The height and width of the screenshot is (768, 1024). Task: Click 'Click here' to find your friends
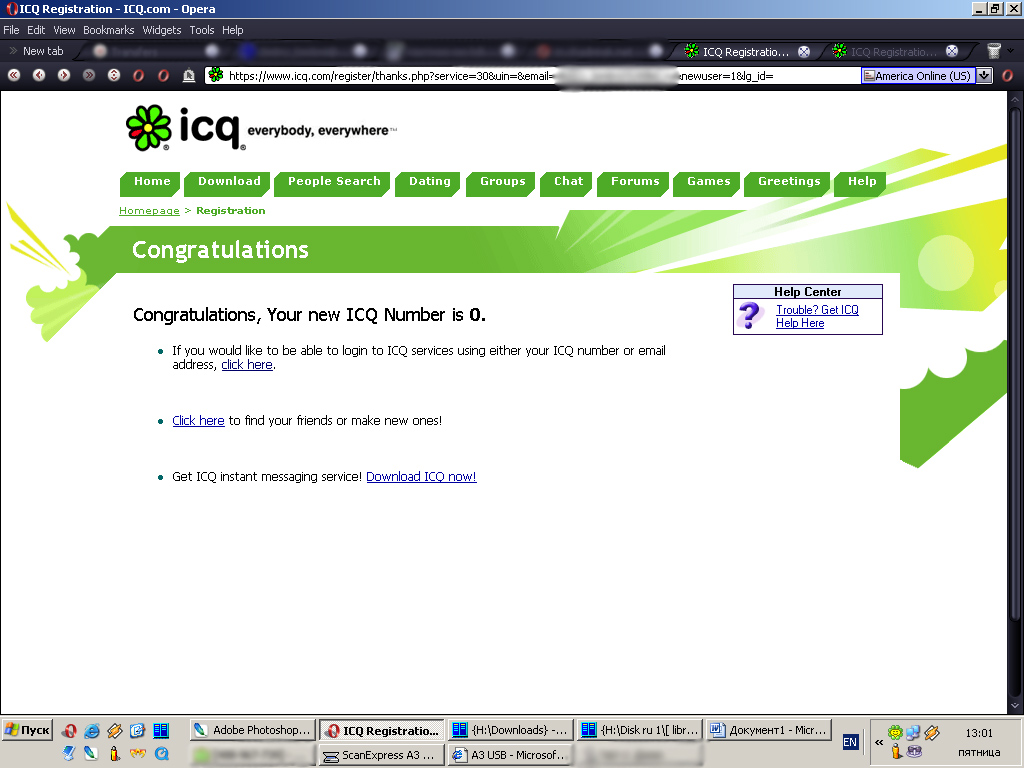tap(198, 421)
